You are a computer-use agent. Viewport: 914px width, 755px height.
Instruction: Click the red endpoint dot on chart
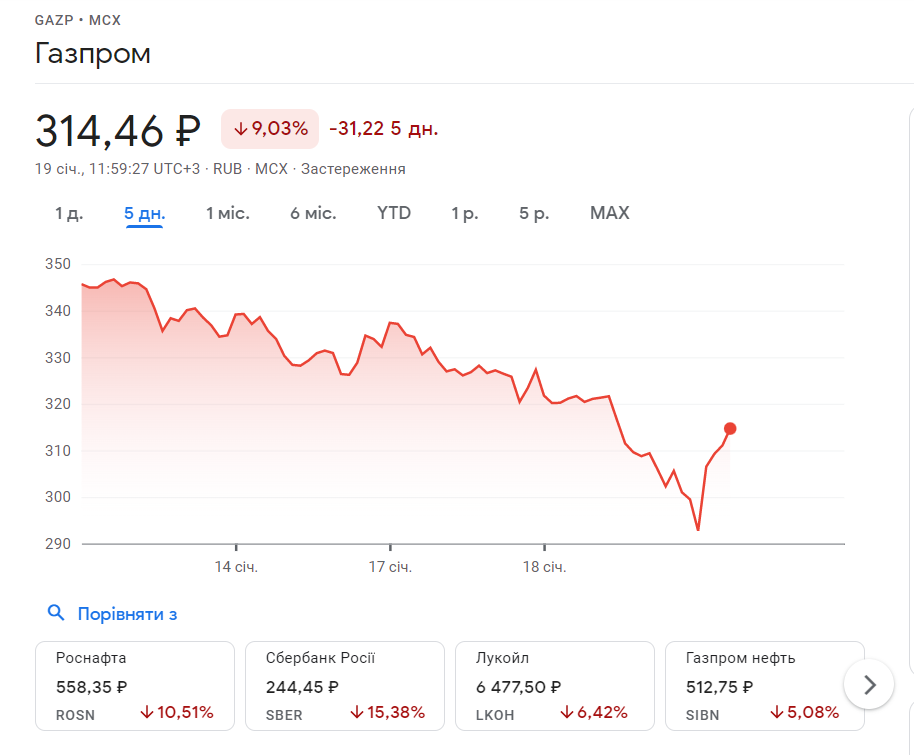click(x=730, y=429)
